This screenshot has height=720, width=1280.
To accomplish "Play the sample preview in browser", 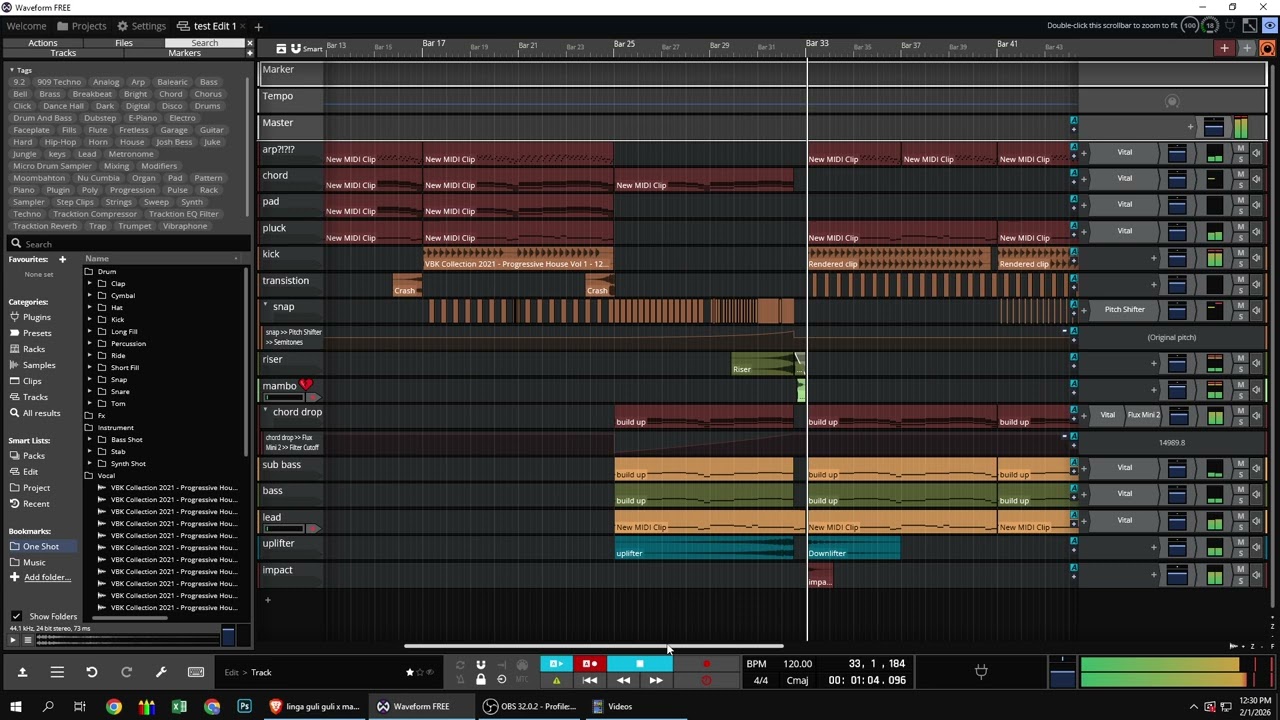I will pos(13,640).
